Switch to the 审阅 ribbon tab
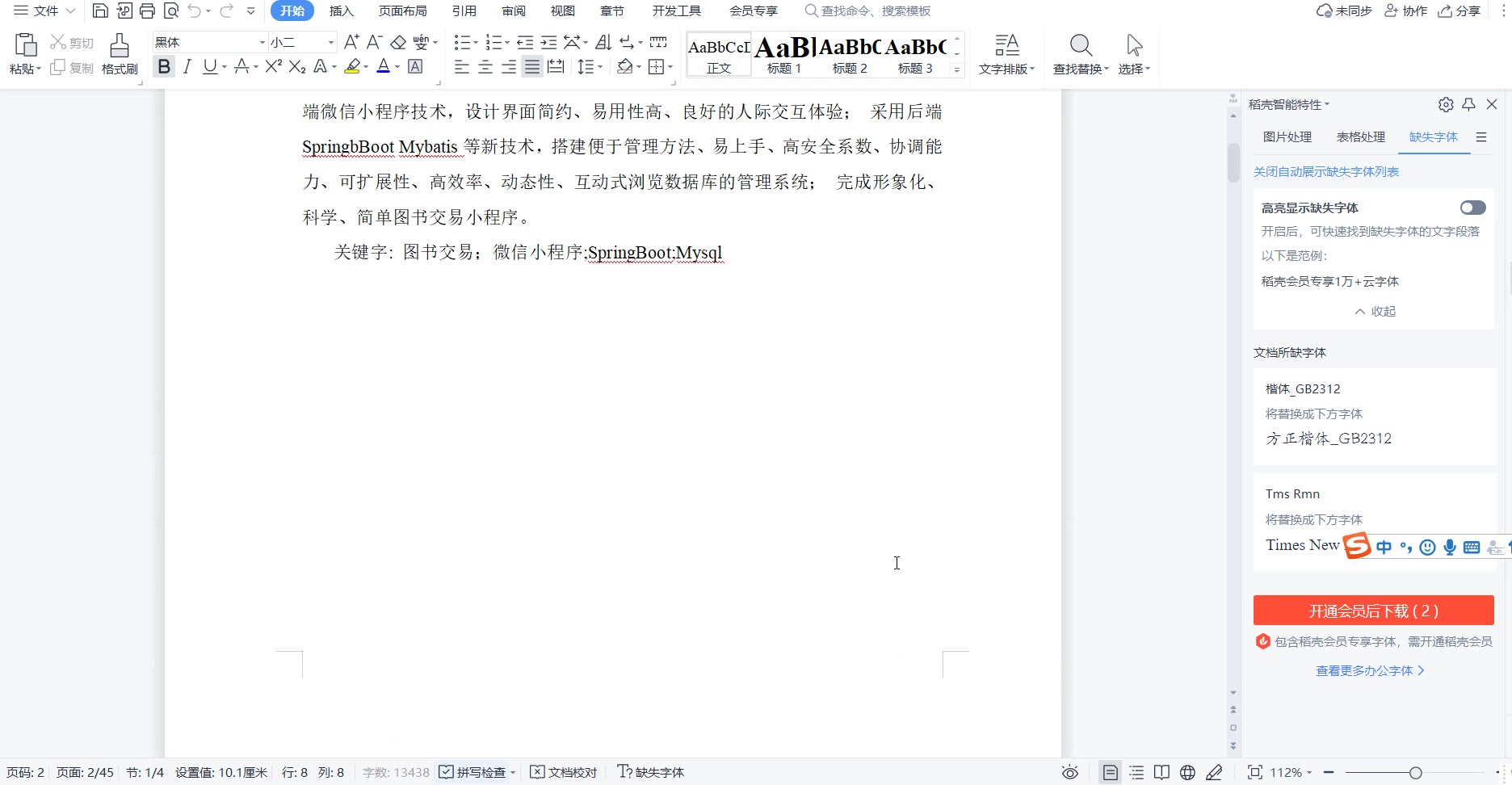The image size is (1512, 785). 514,10
